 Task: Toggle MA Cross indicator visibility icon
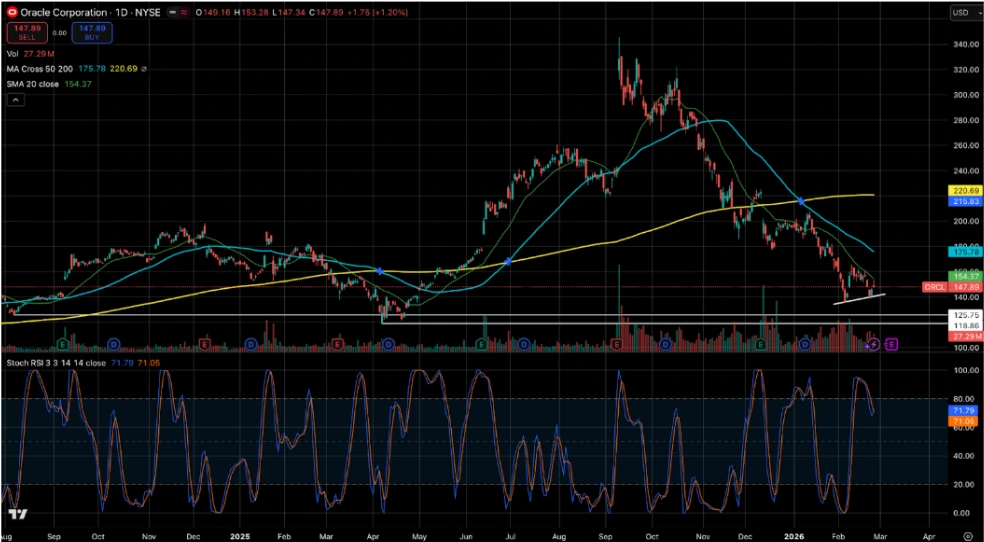click(144, 69)
